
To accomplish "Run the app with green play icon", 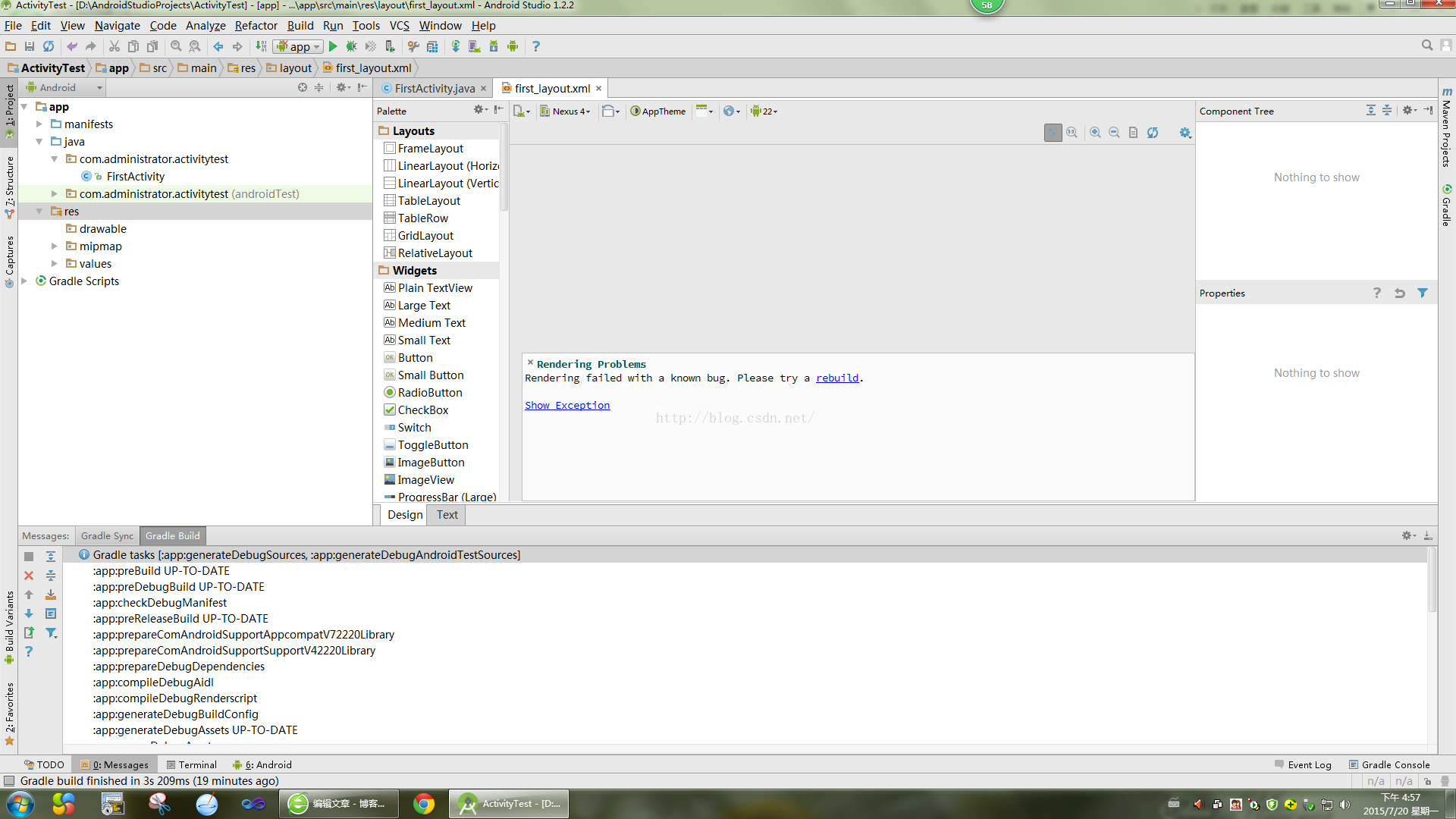I will pyautogui.click(x=333, y=47).
